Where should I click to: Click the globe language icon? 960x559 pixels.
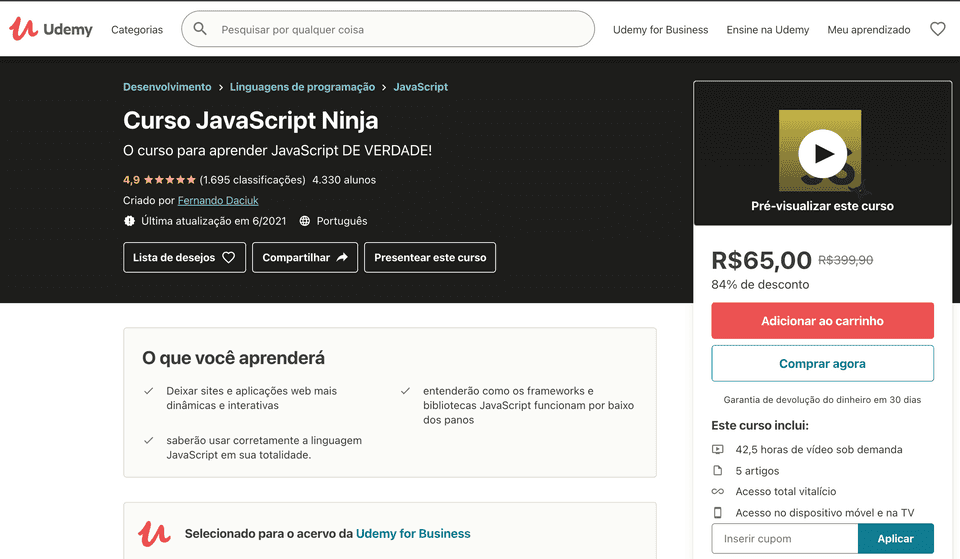tap(304, 221)
